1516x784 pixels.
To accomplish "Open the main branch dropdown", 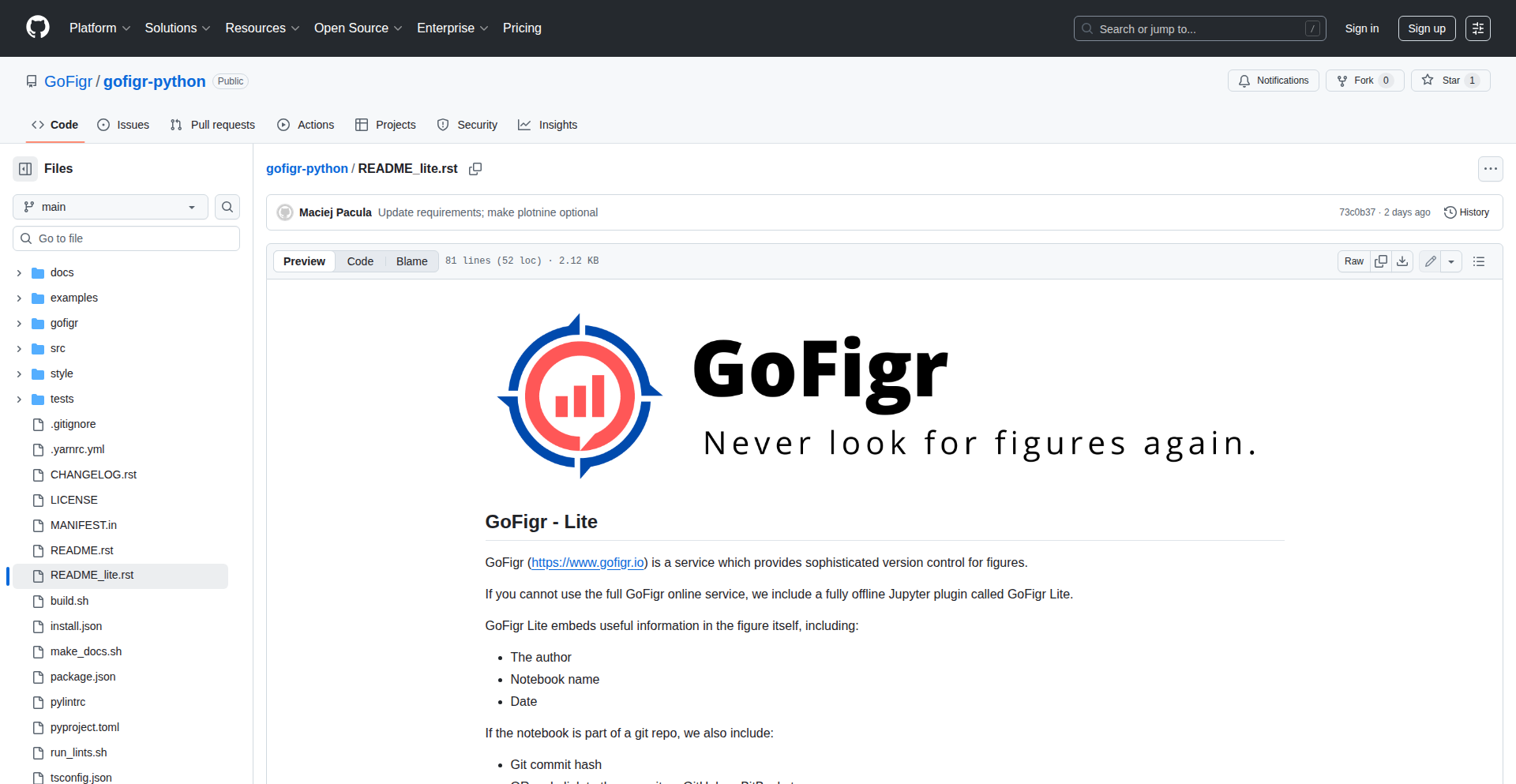I will (111, 207).
